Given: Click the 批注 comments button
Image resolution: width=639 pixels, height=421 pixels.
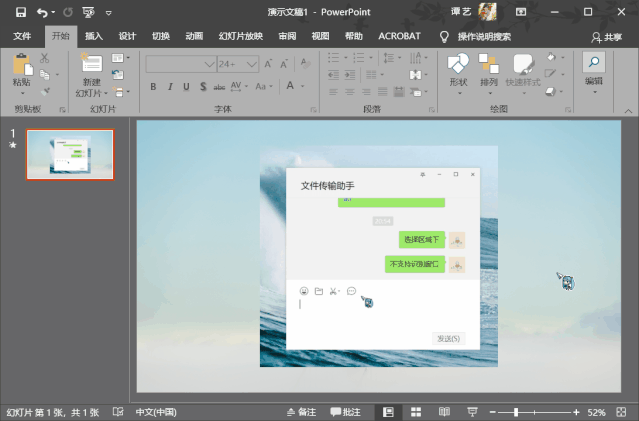Looking at the screenshot, I should [346, 412].
